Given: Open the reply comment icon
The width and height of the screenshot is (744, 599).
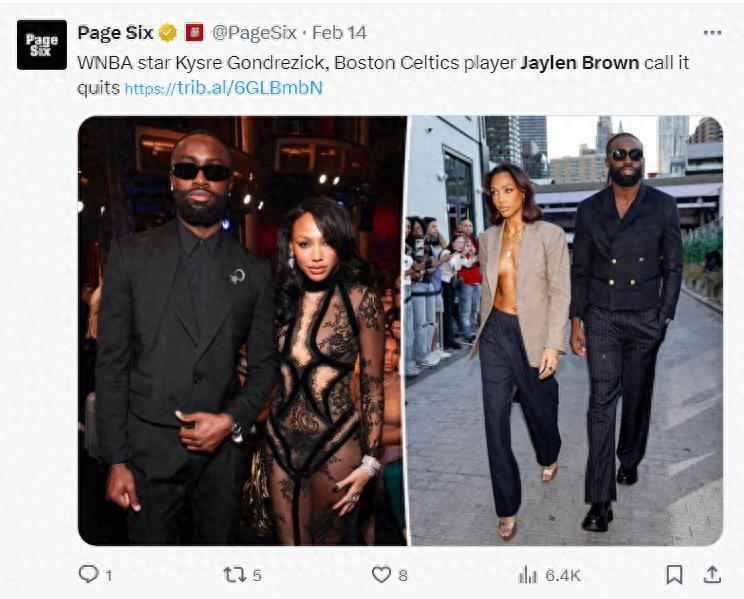Looking at the screenshot, I should pyautogui.click(x=88, y=574).
